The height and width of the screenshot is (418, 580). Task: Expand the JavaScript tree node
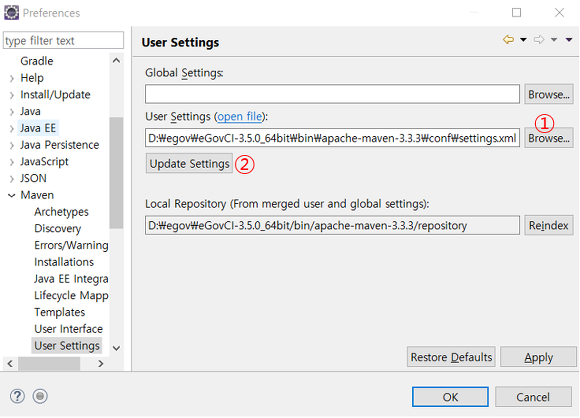coord(11,162)
